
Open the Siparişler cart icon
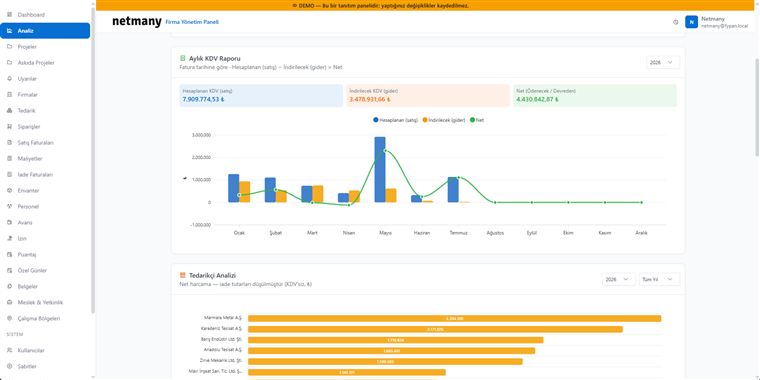point(10,127)
